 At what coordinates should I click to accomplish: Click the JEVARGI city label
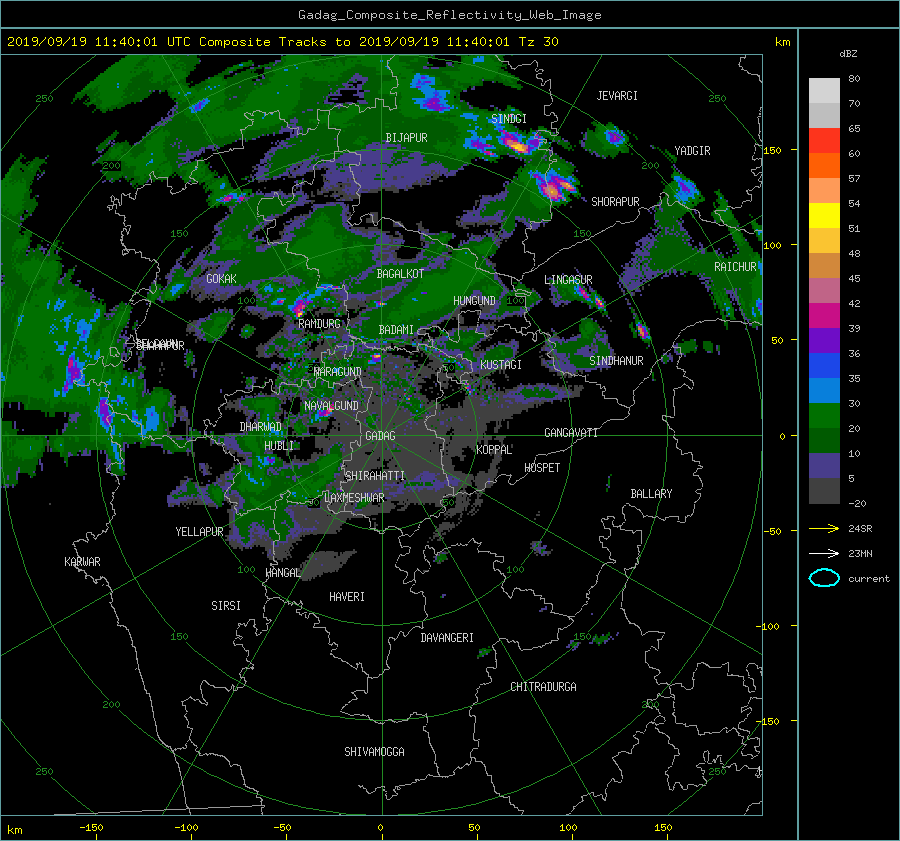pos(617,96)
